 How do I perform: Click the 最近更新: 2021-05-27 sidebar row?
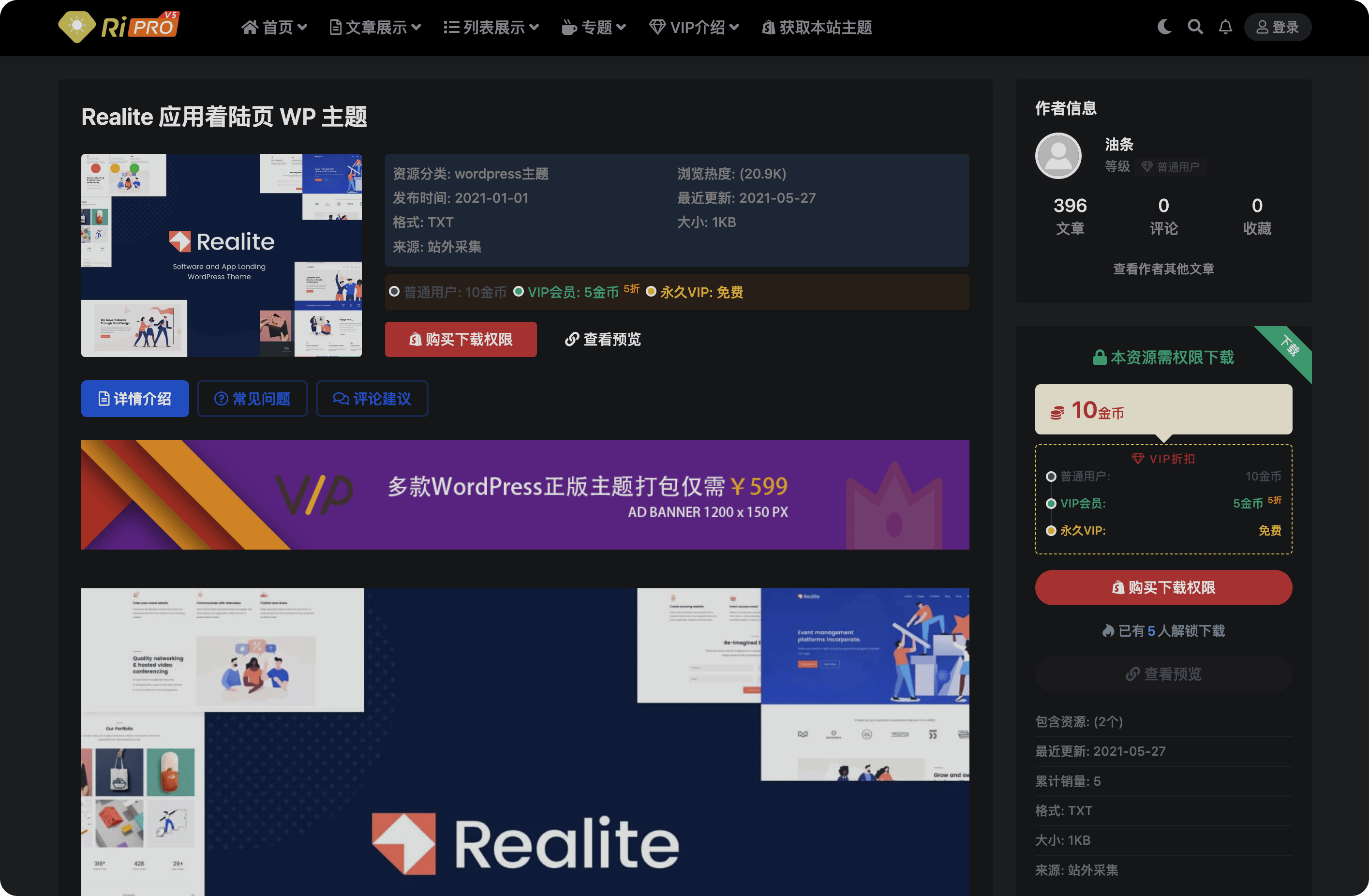pos(1164,751)
